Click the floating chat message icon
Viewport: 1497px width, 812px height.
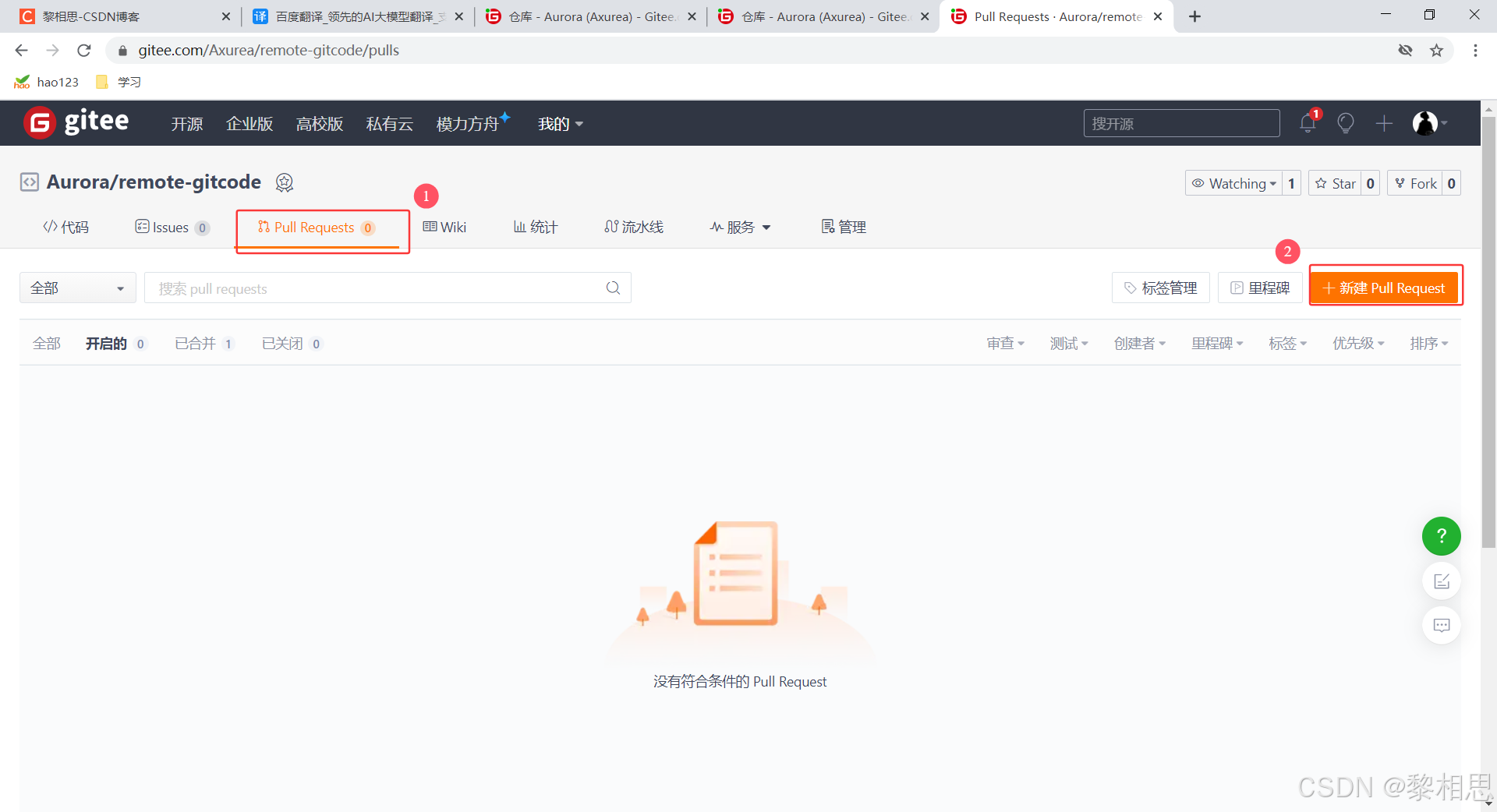tap(1442, 625)
